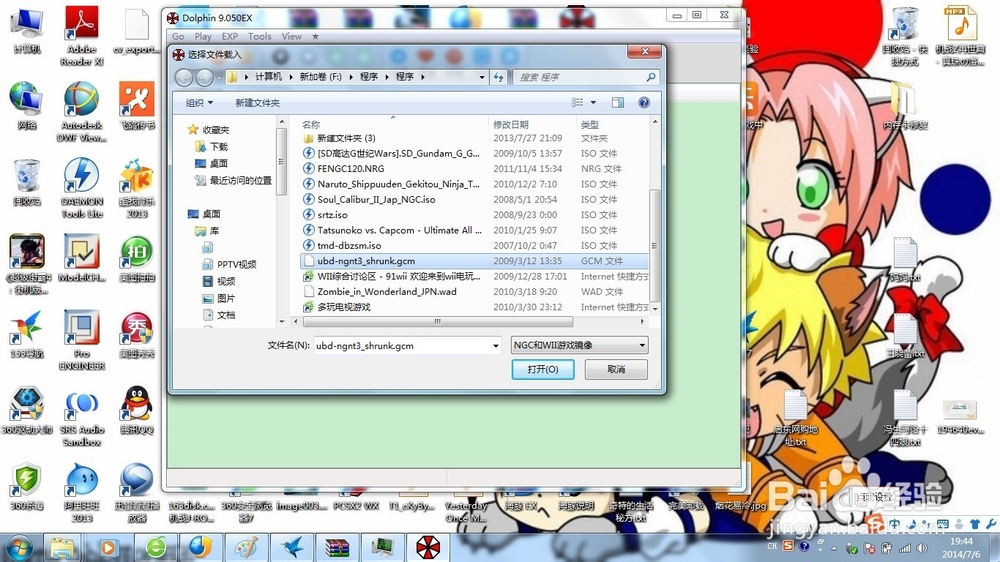
Task: Open the 组织 dropdown menu
Action: 199,103
